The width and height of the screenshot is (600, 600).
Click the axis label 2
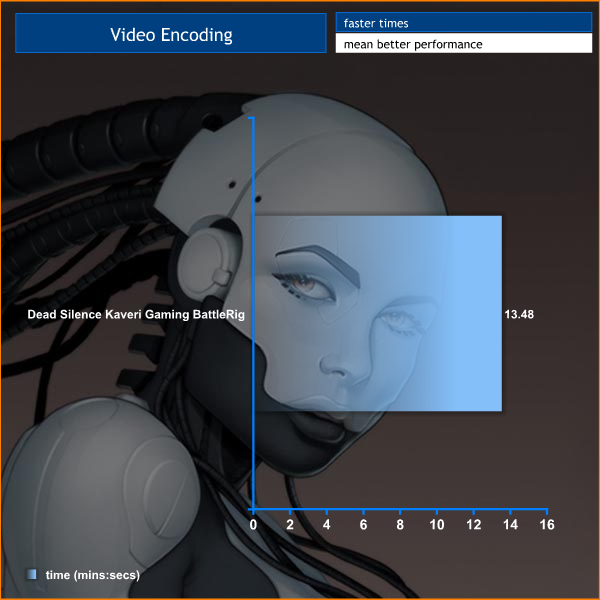(x=290, y=525)
